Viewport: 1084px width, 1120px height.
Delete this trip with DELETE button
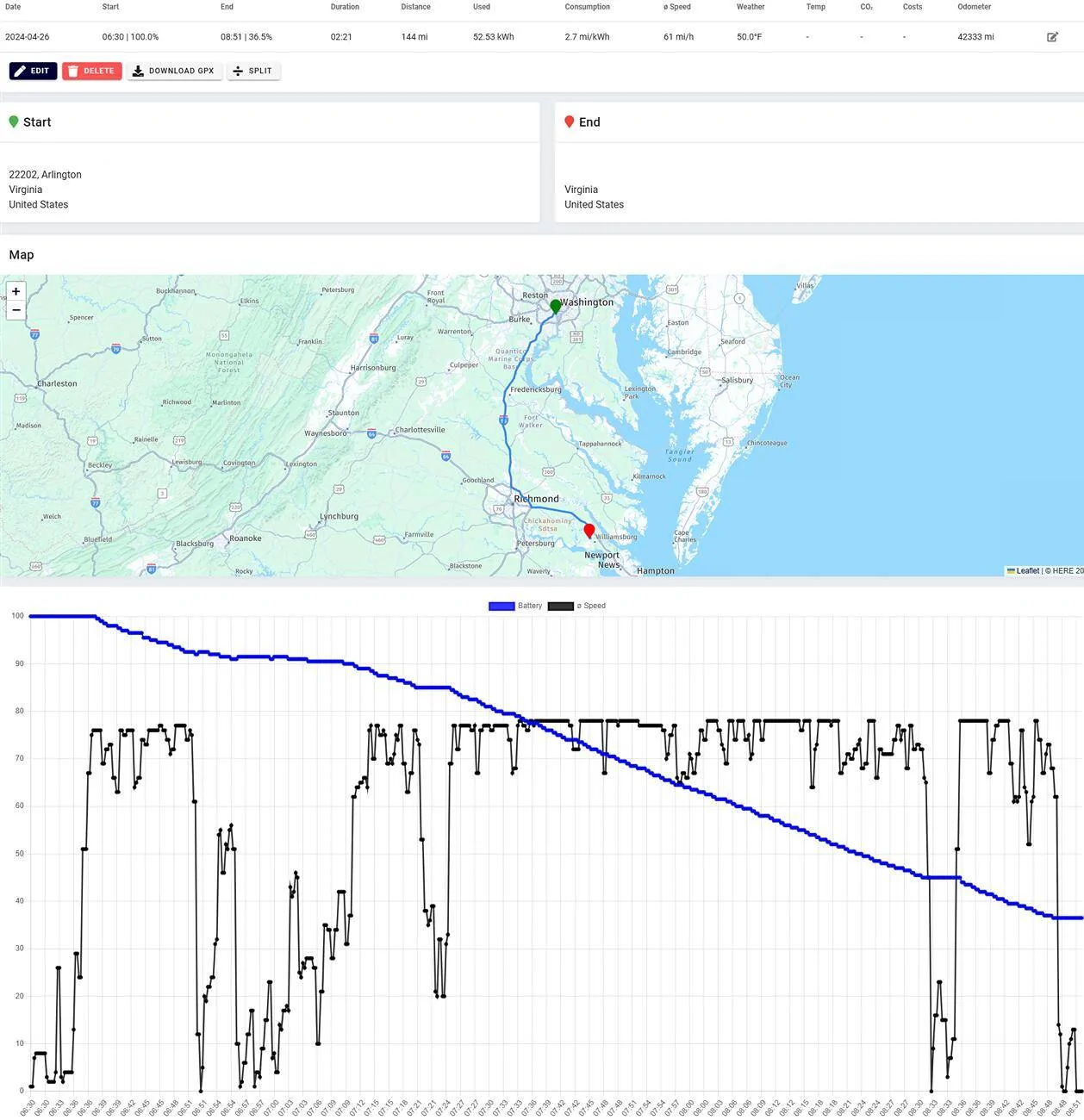click(91, 71)
